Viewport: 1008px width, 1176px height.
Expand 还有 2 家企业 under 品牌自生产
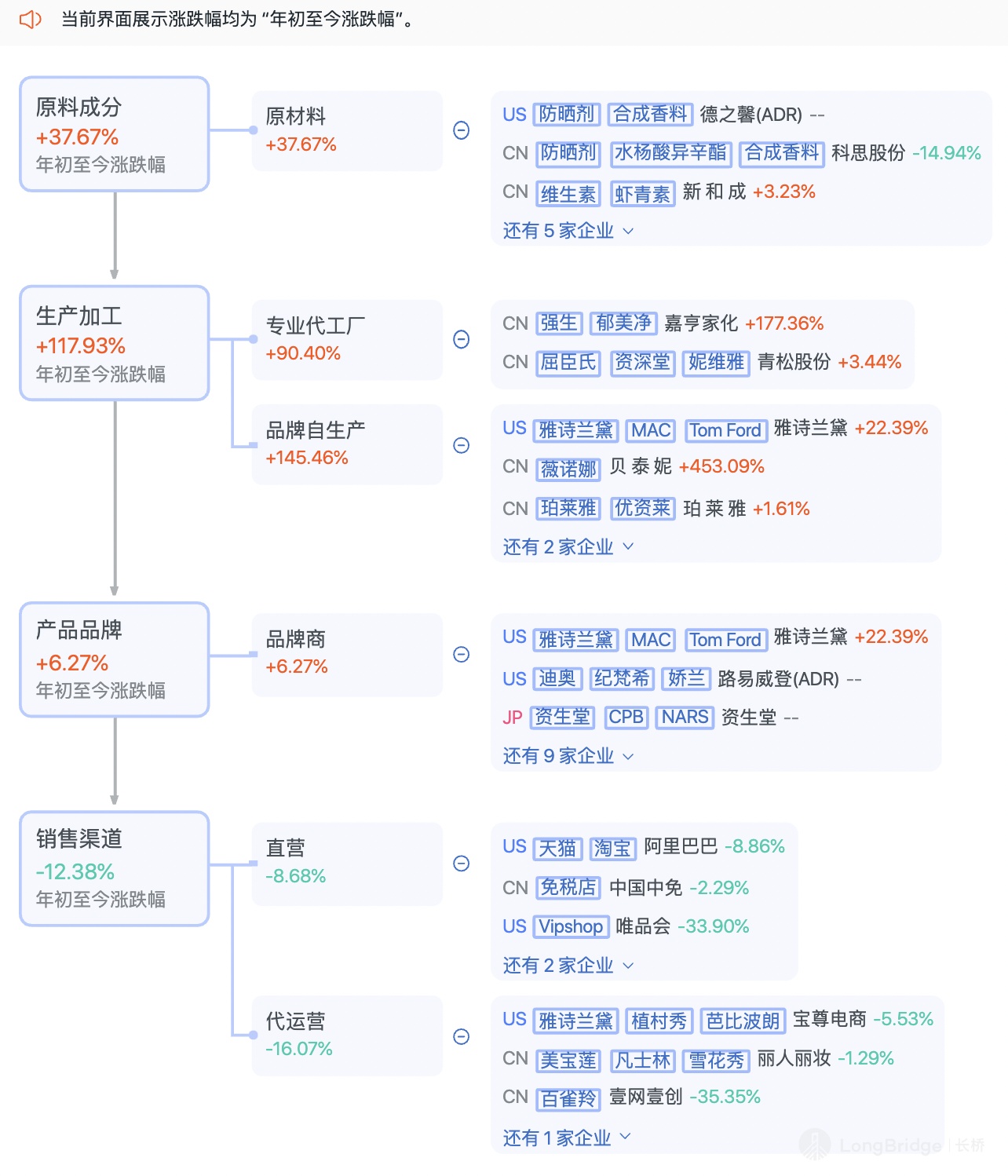[x=568, y=547]
